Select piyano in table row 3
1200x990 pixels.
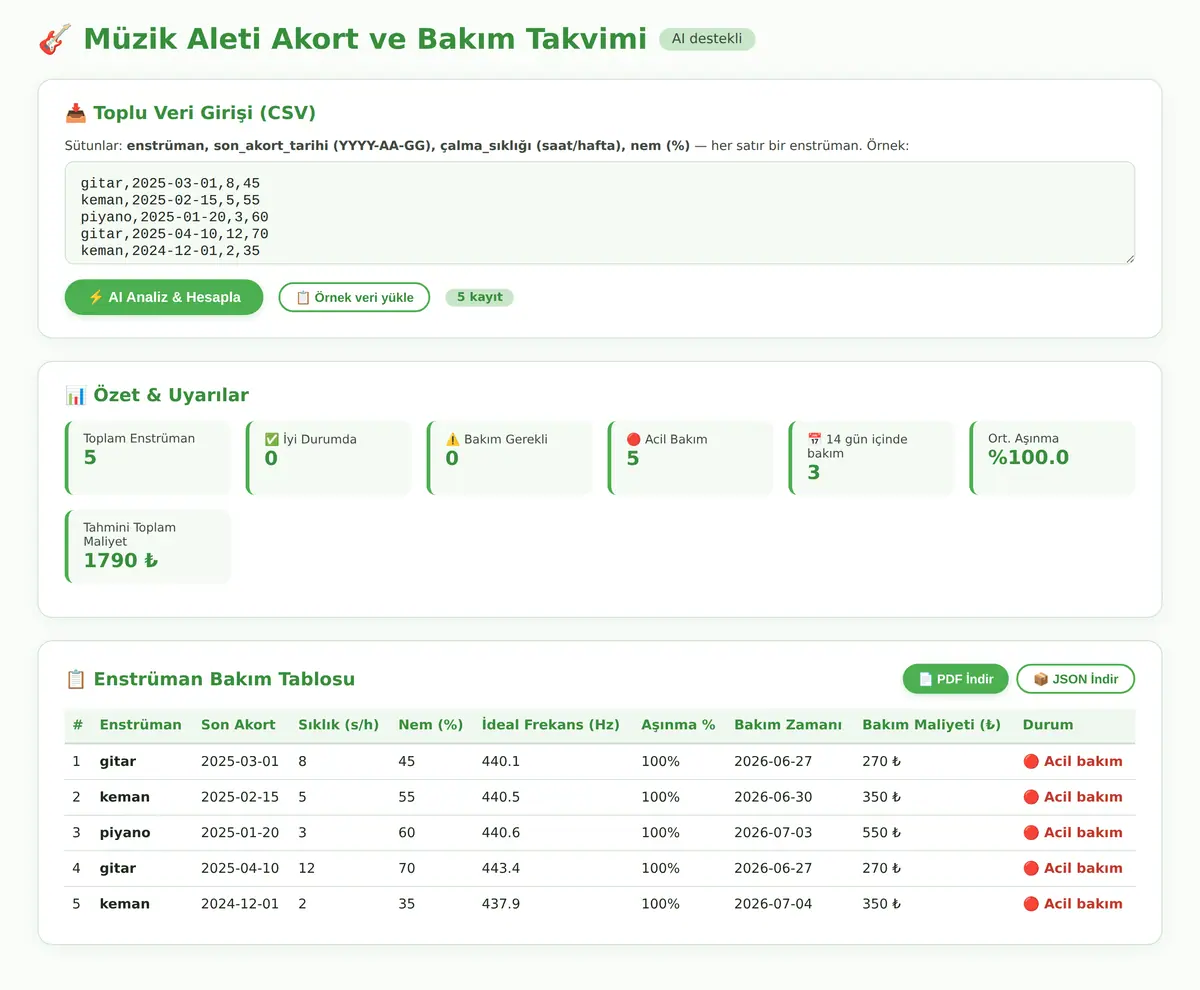(x=125, y=833)
